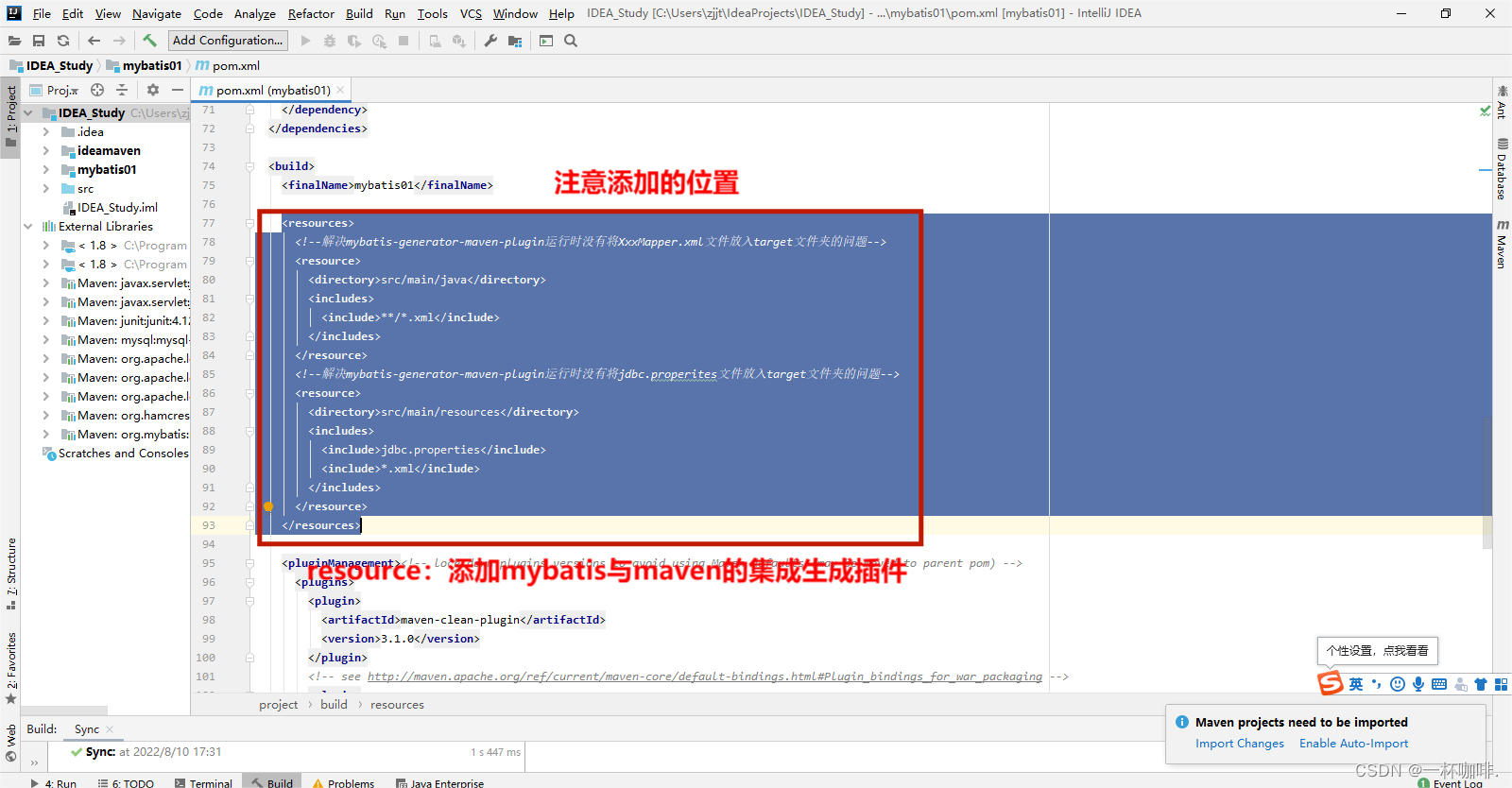Click the Sogou microphone voice input icon
The height and width of the screenshot is (788, 1512).
click(x=1418, y=684)
